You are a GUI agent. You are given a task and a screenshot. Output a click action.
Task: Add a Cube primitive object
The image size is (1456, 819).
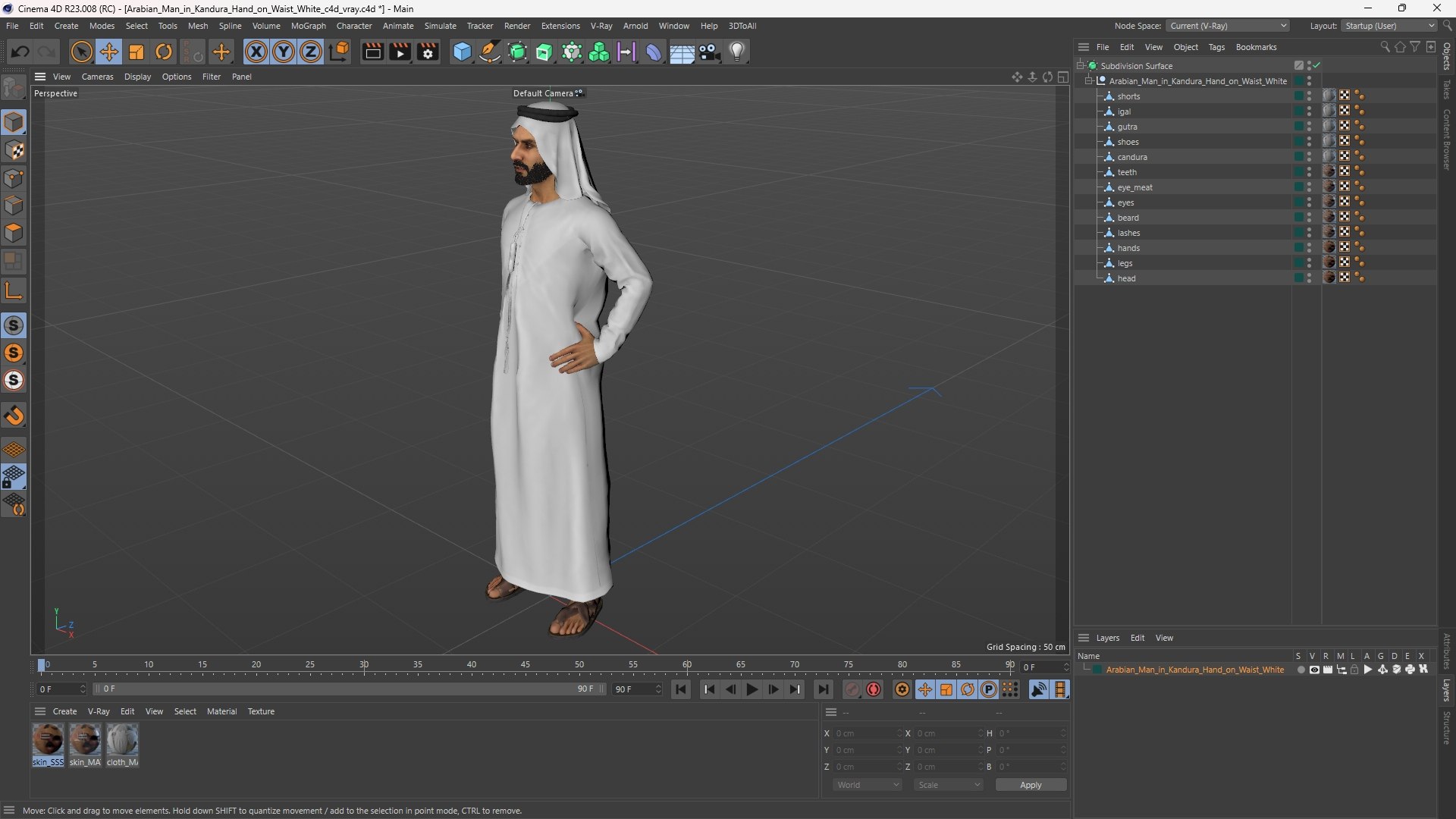[462, 52]
